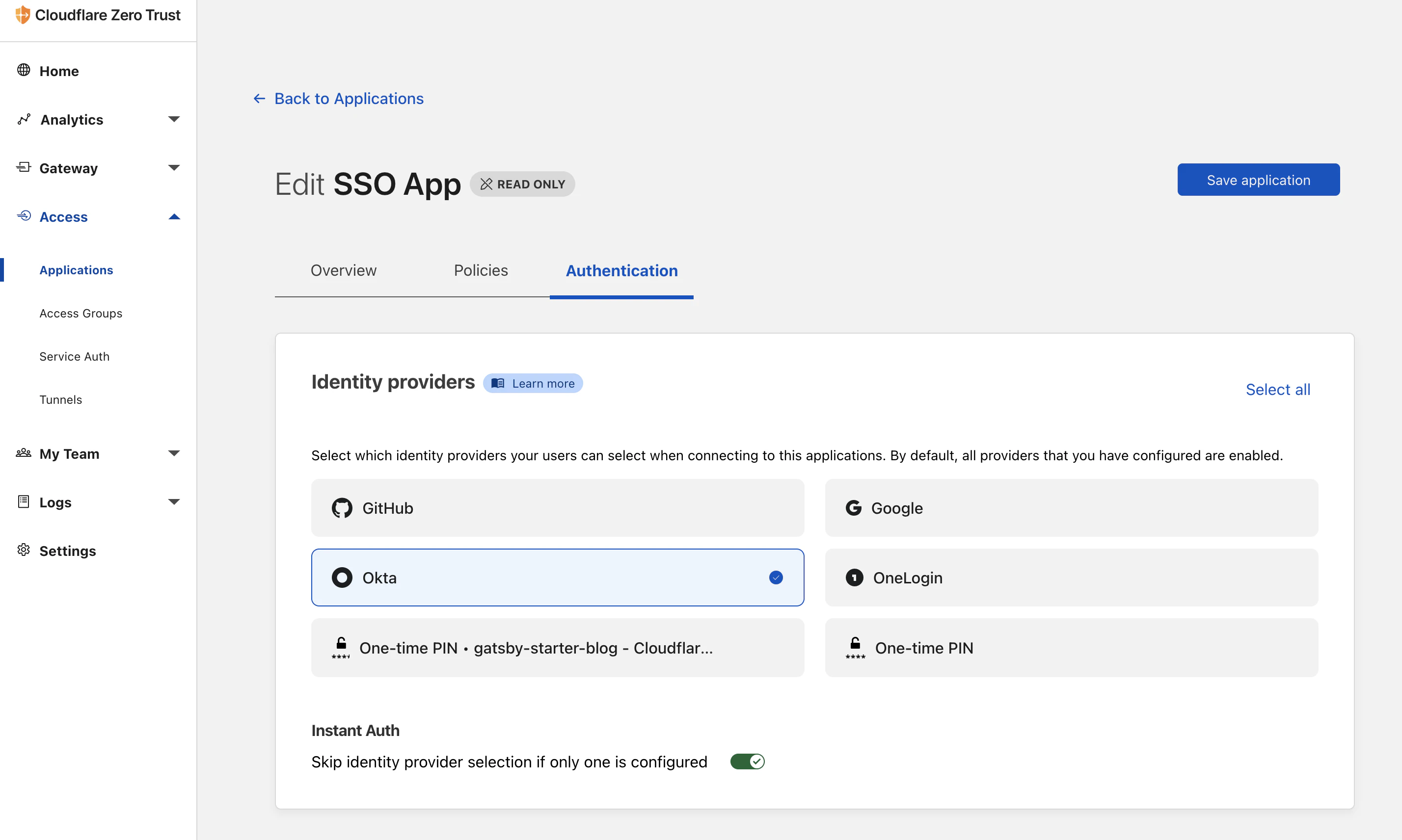Click the crossed-pencil icon in Read Only badge
Viewport: 1402px width, 840px height.
click(486, 184)
